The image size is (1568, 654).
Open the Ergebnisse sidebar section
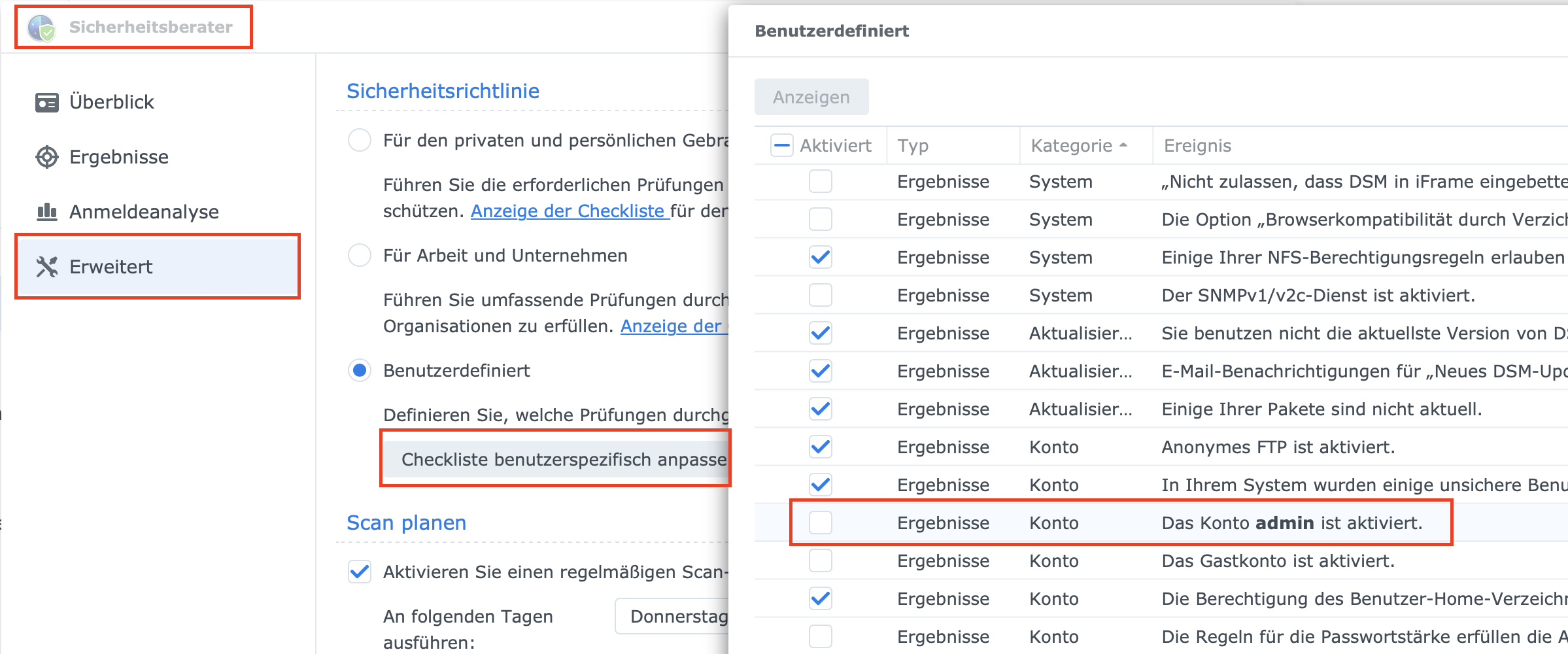118,157
